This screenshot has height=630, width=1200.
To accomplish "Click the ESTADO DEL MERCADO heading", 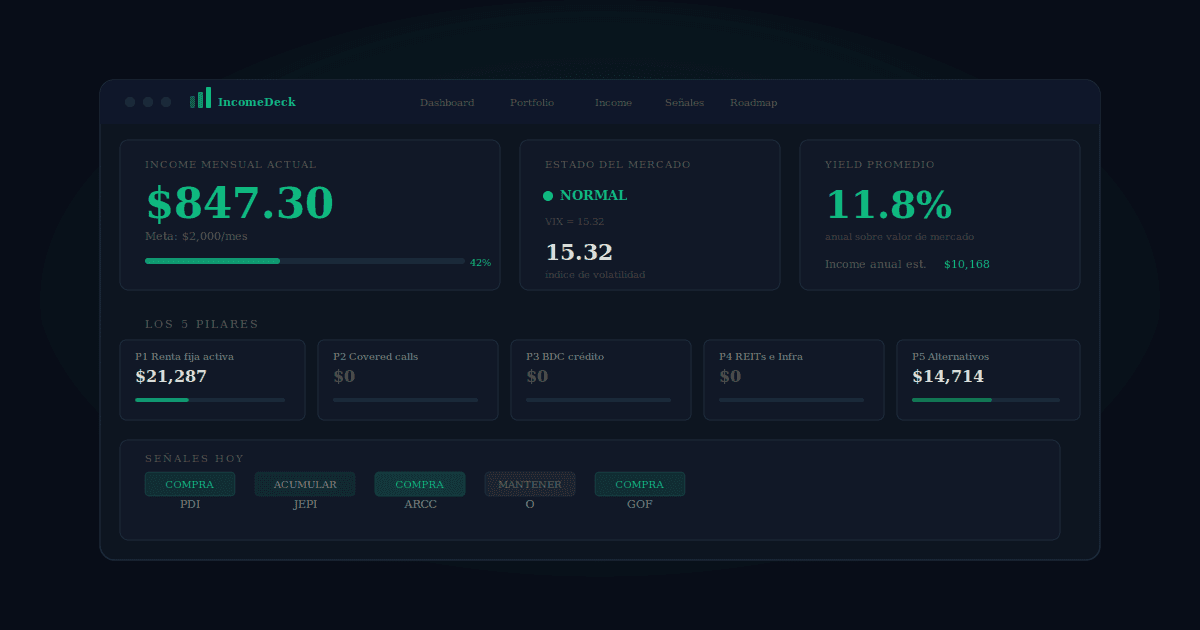I will (618, 164).
